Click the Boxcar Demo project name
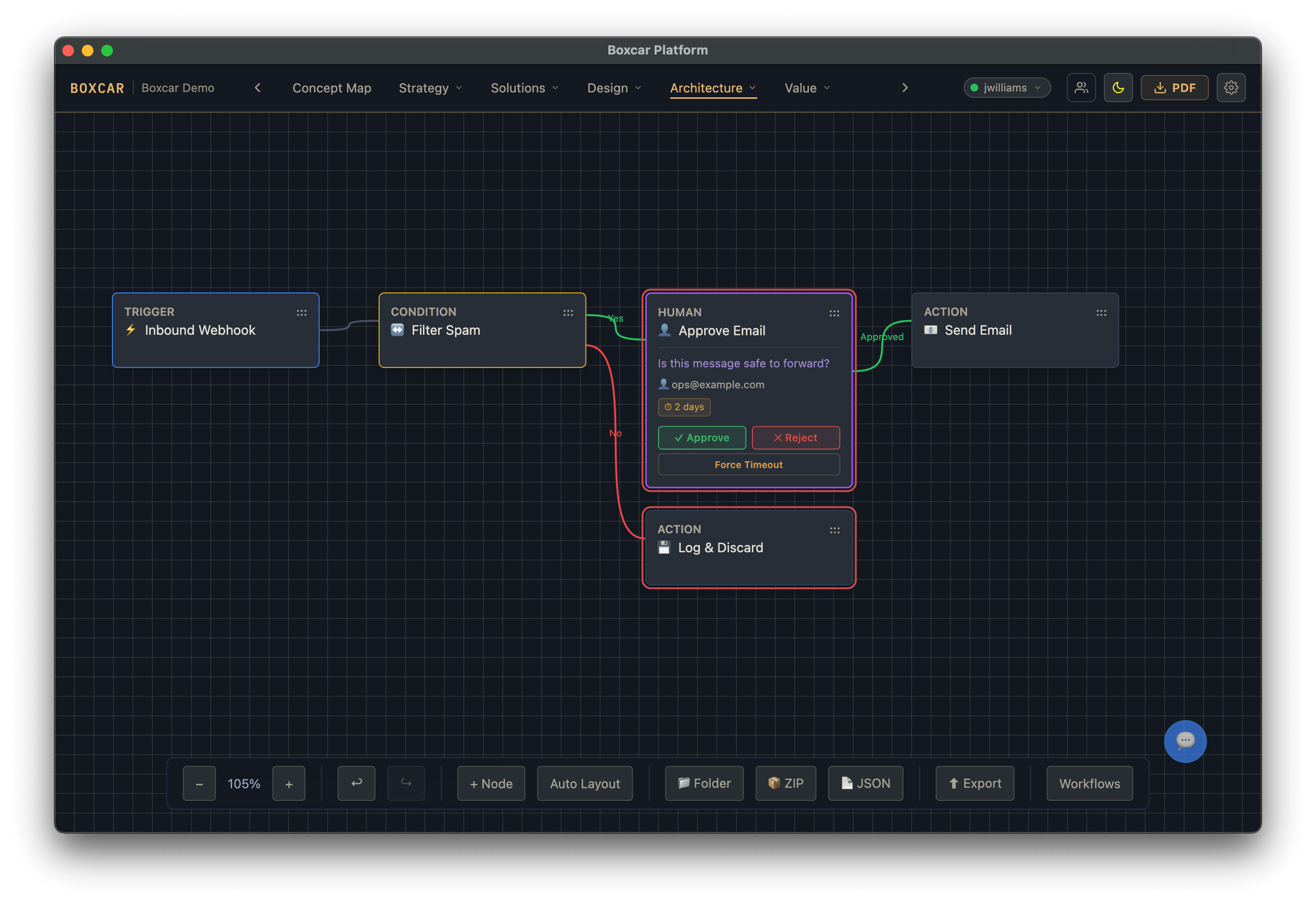This screenshot has width=1316, height=905. (178, 88)
